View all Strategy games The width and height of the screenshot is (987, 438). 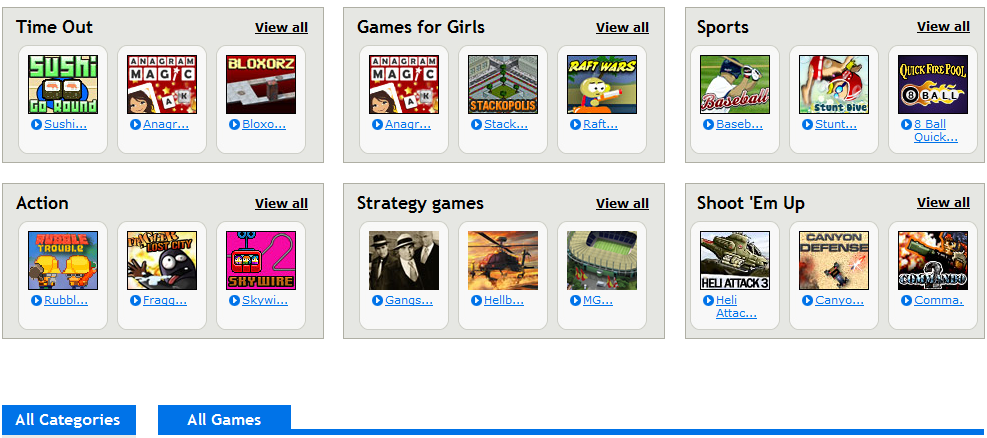pos(622,204)
